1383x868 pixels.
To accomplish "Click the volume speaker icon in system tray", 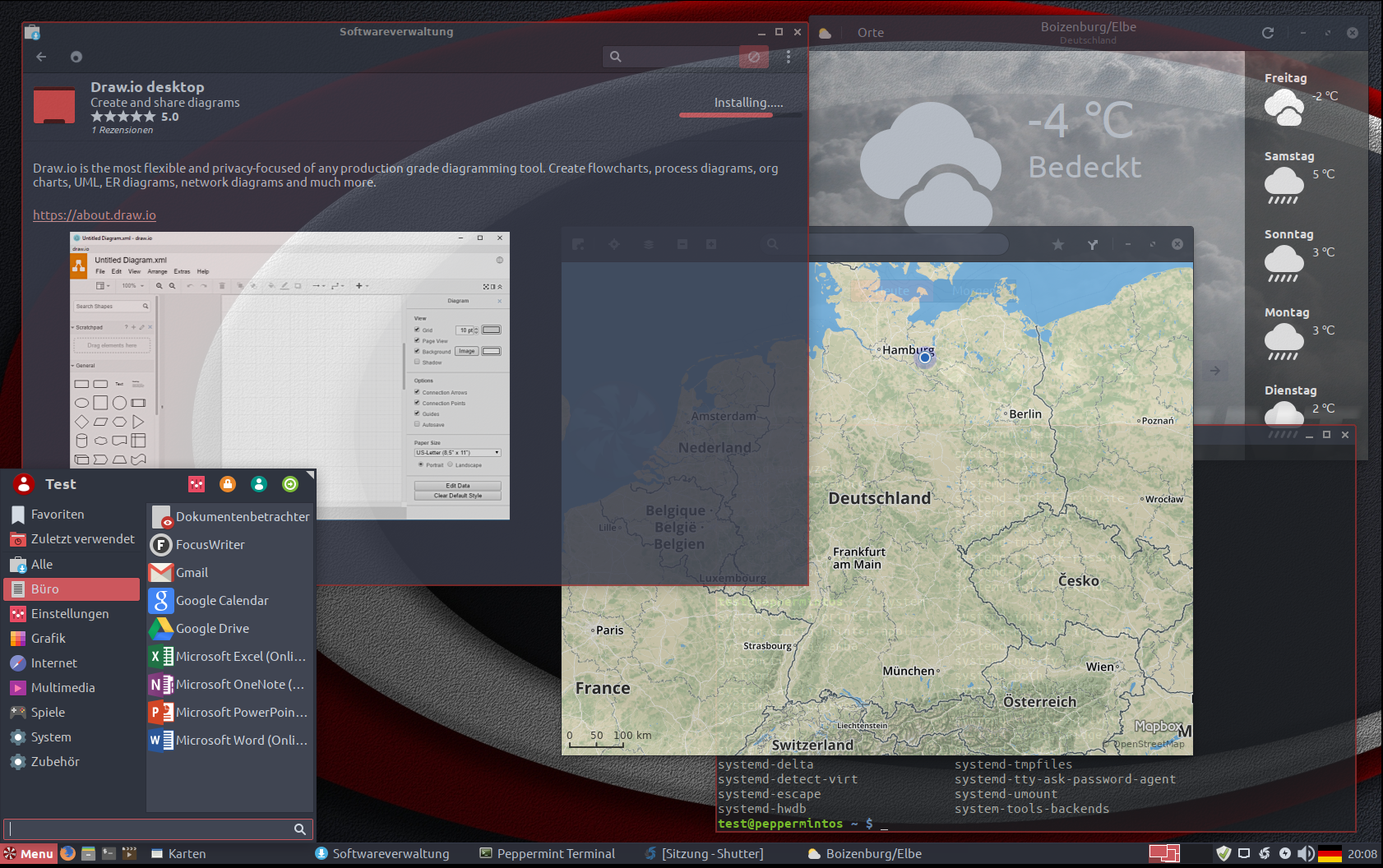I will tap(1305, 854).
